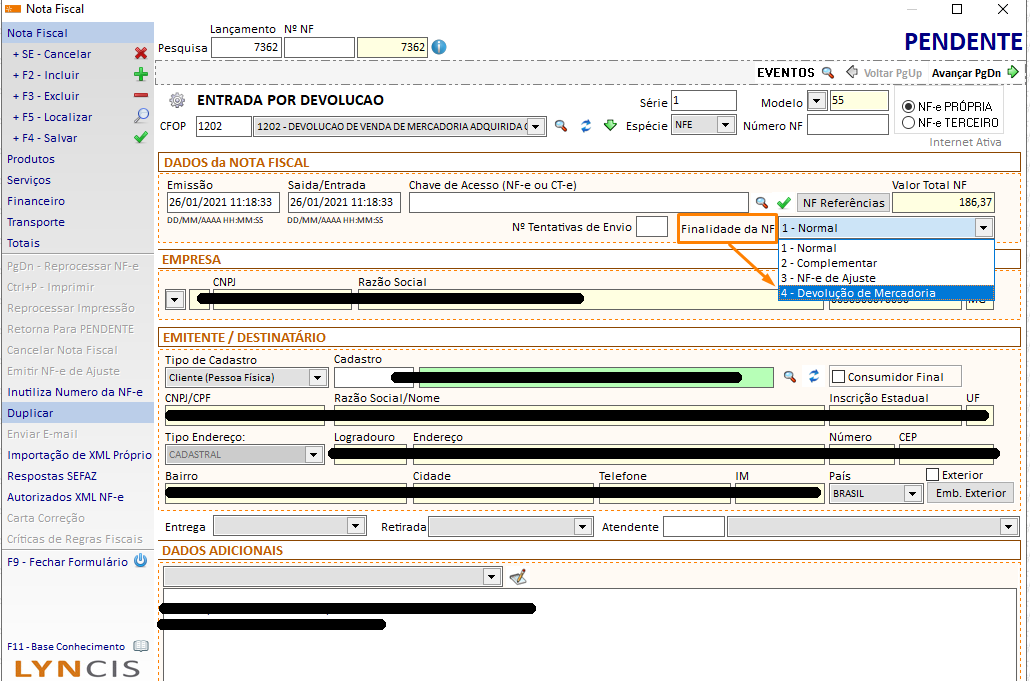The height and width of the screenshot is (681, 1030).
Task: Select the NF-e PRÓPRIA radio button
Action: click(908, 107)
